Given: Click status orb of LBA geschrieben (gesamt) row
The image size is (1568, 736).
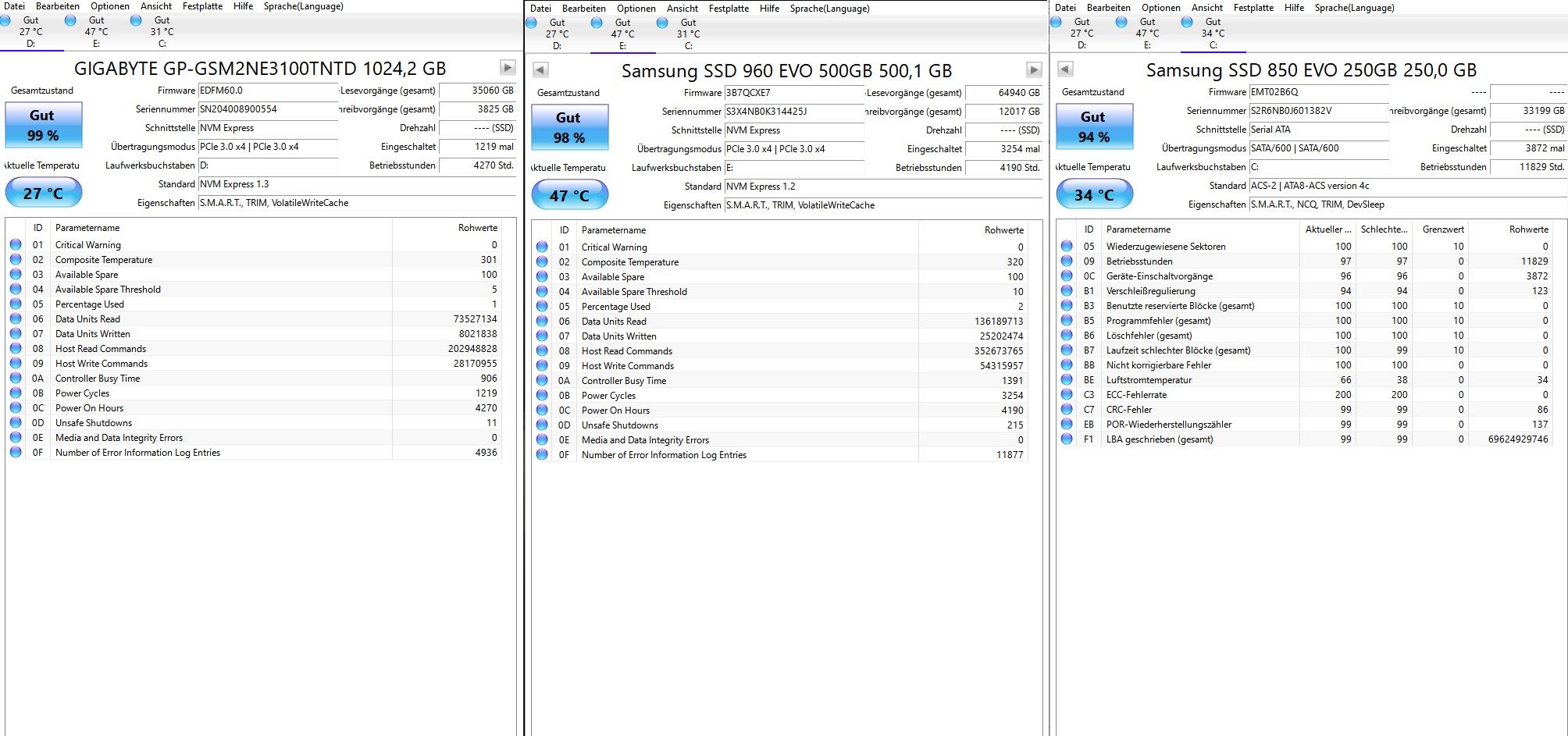Looking at the screenshot, I should [1067, 439].
